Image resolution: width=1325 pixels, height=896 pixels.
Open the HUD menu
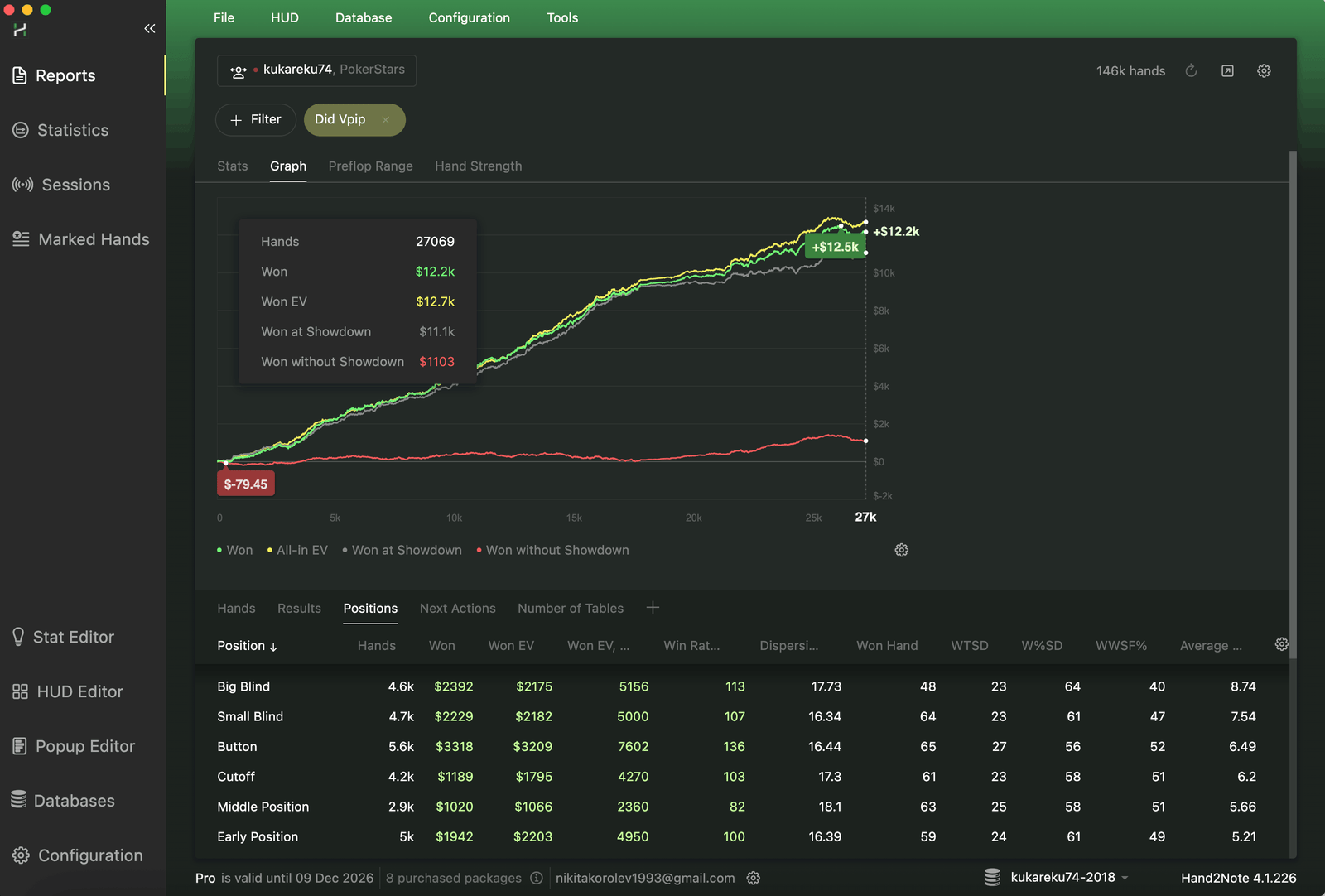coord(284,17)
